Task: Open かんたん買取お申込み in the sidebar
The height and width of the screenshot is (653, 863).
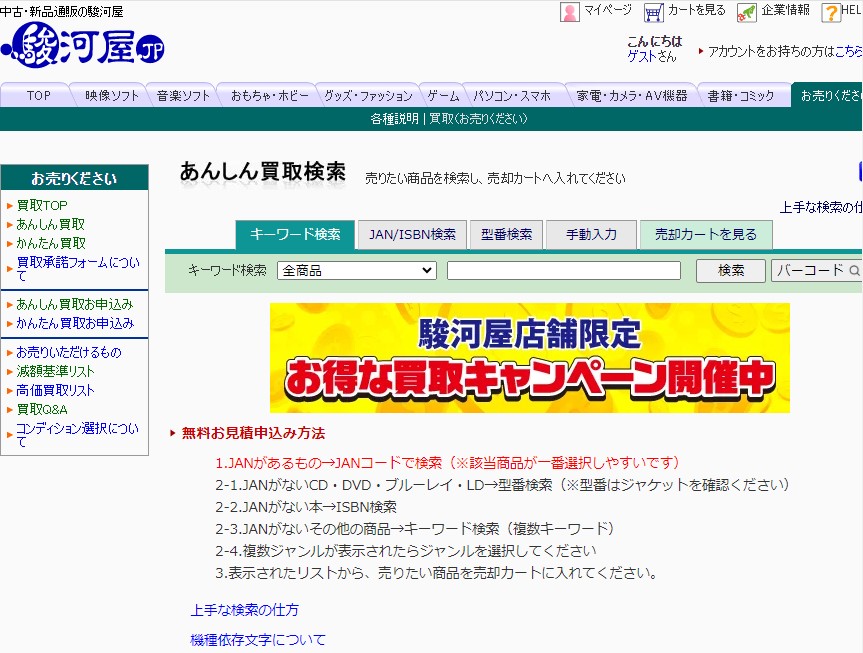Action: 75,323
